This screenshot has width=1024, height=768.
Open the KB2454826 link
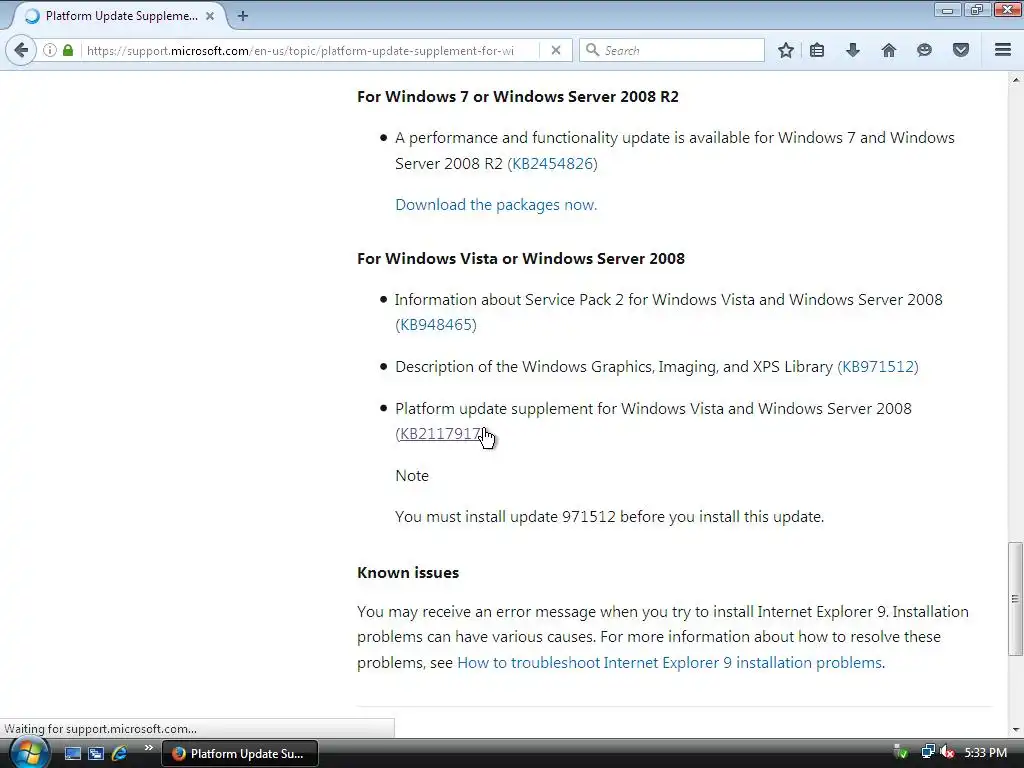click(x=552, y=163)
